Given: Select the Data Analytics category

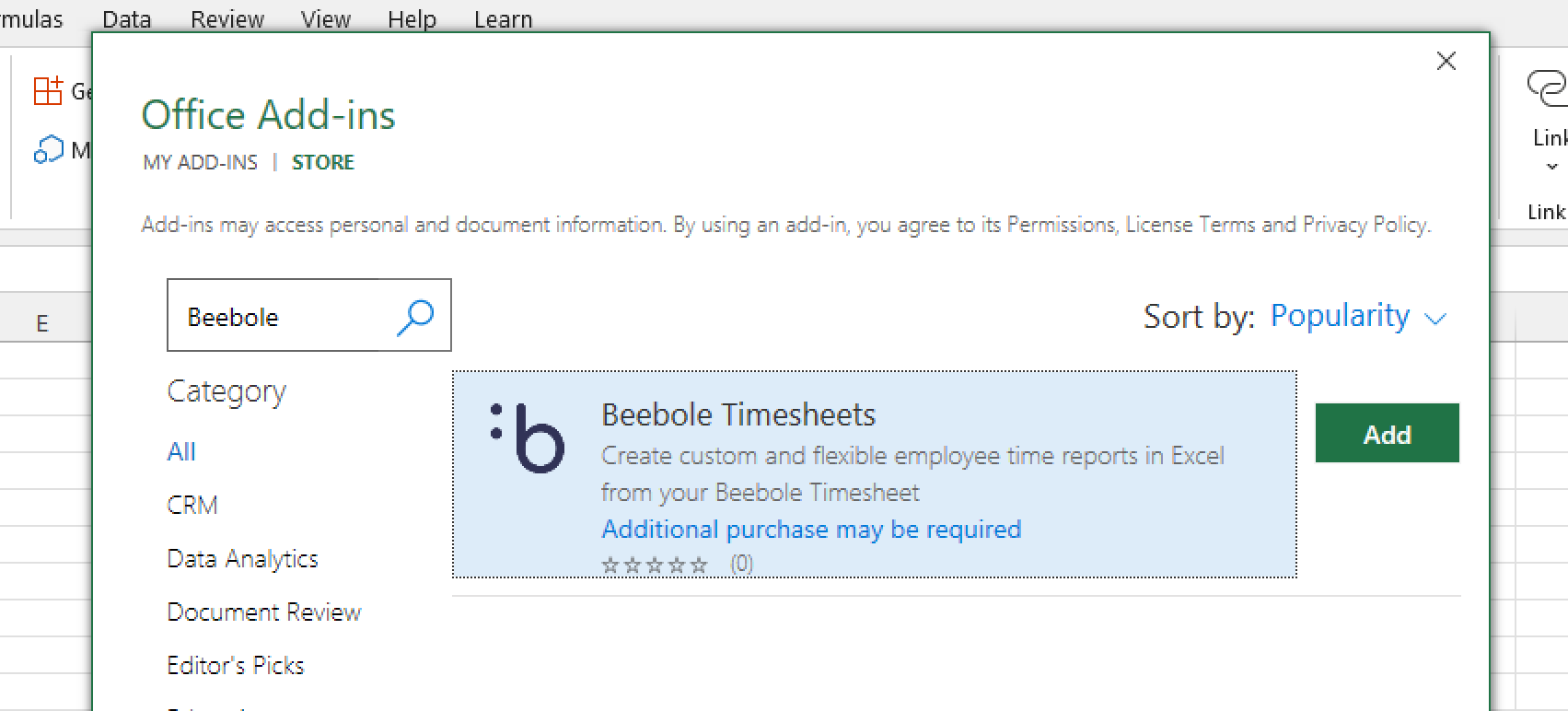Looking at the screenshot, I should pos(242,558).
